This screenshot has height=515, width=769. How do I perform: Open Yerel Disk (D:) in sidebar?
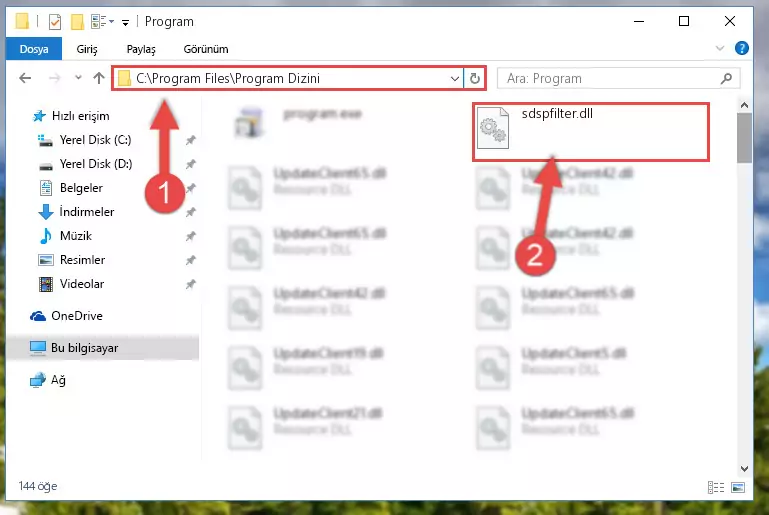tap(96, 164)
